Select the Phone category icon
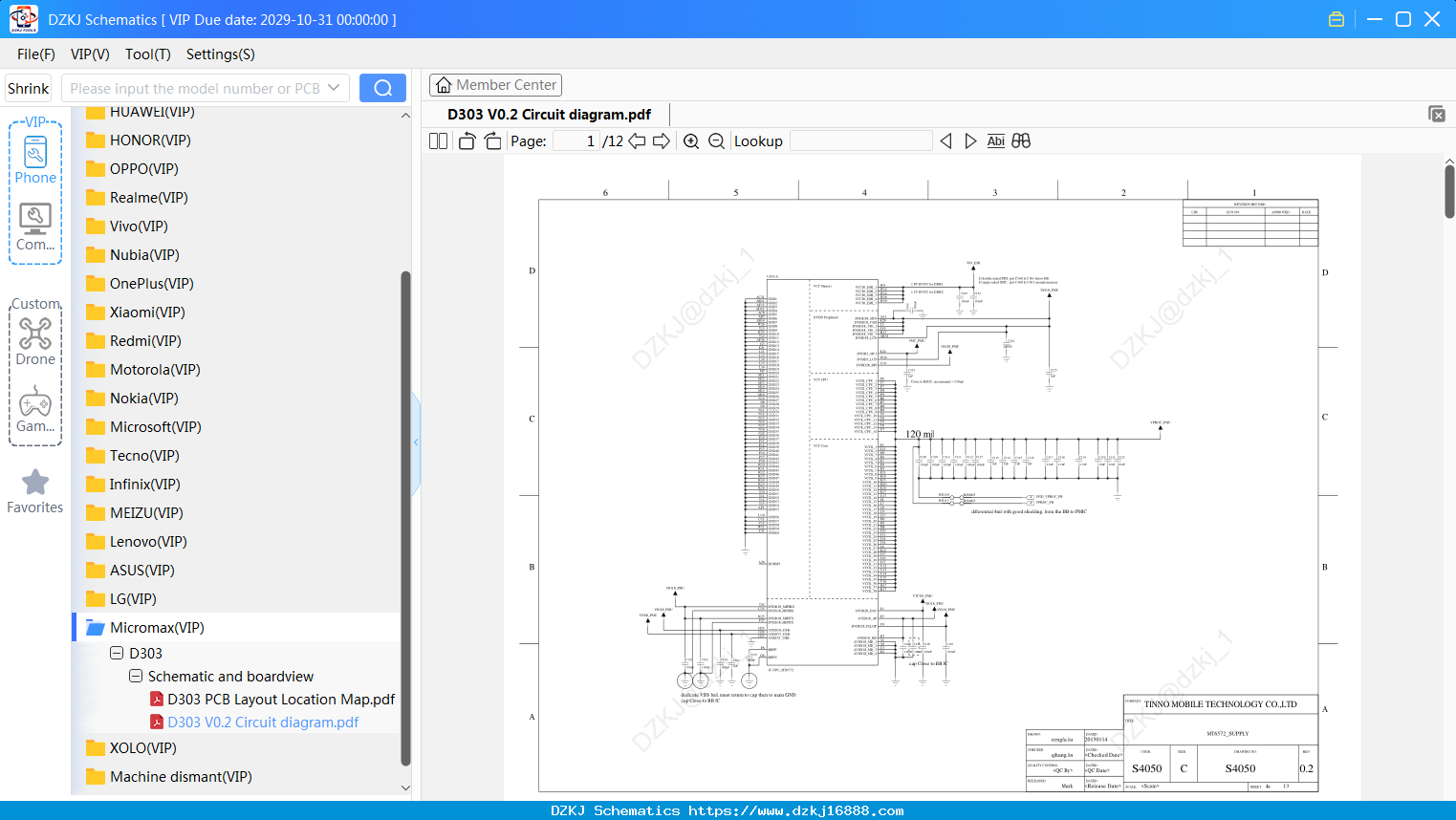Image resolution: width=1456 pixels, height=820 pixels. click(x=35, y=160)
